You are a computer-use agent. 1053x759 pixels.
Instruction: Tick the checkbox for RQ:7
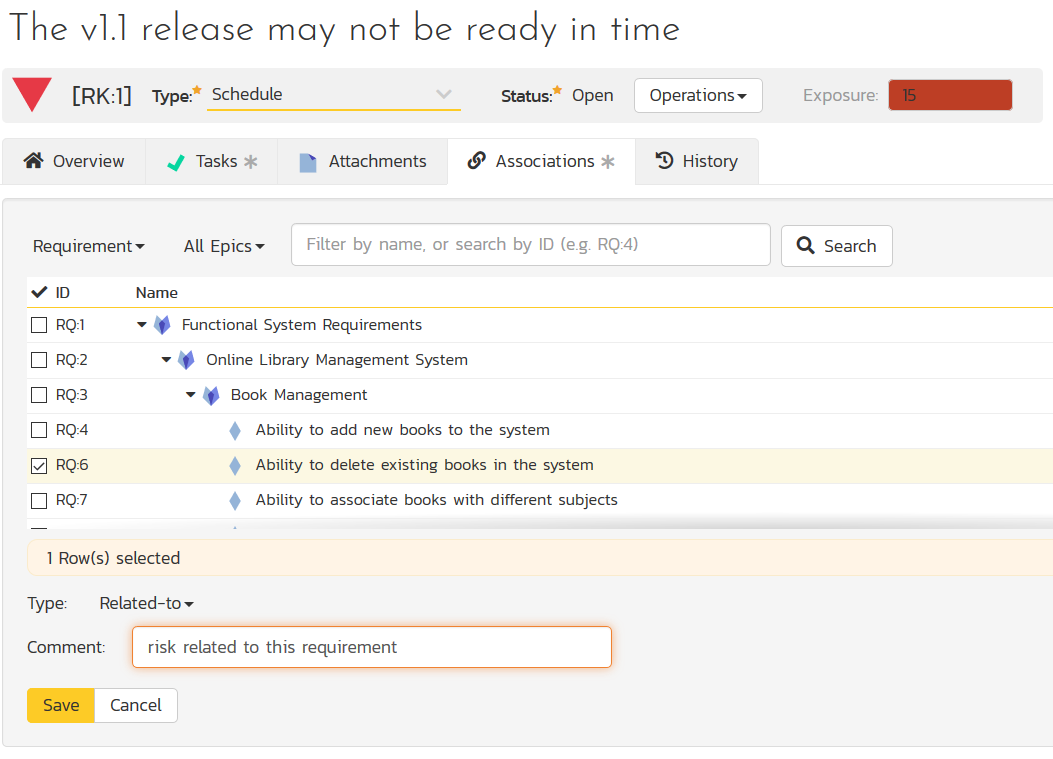click(39, 500)
